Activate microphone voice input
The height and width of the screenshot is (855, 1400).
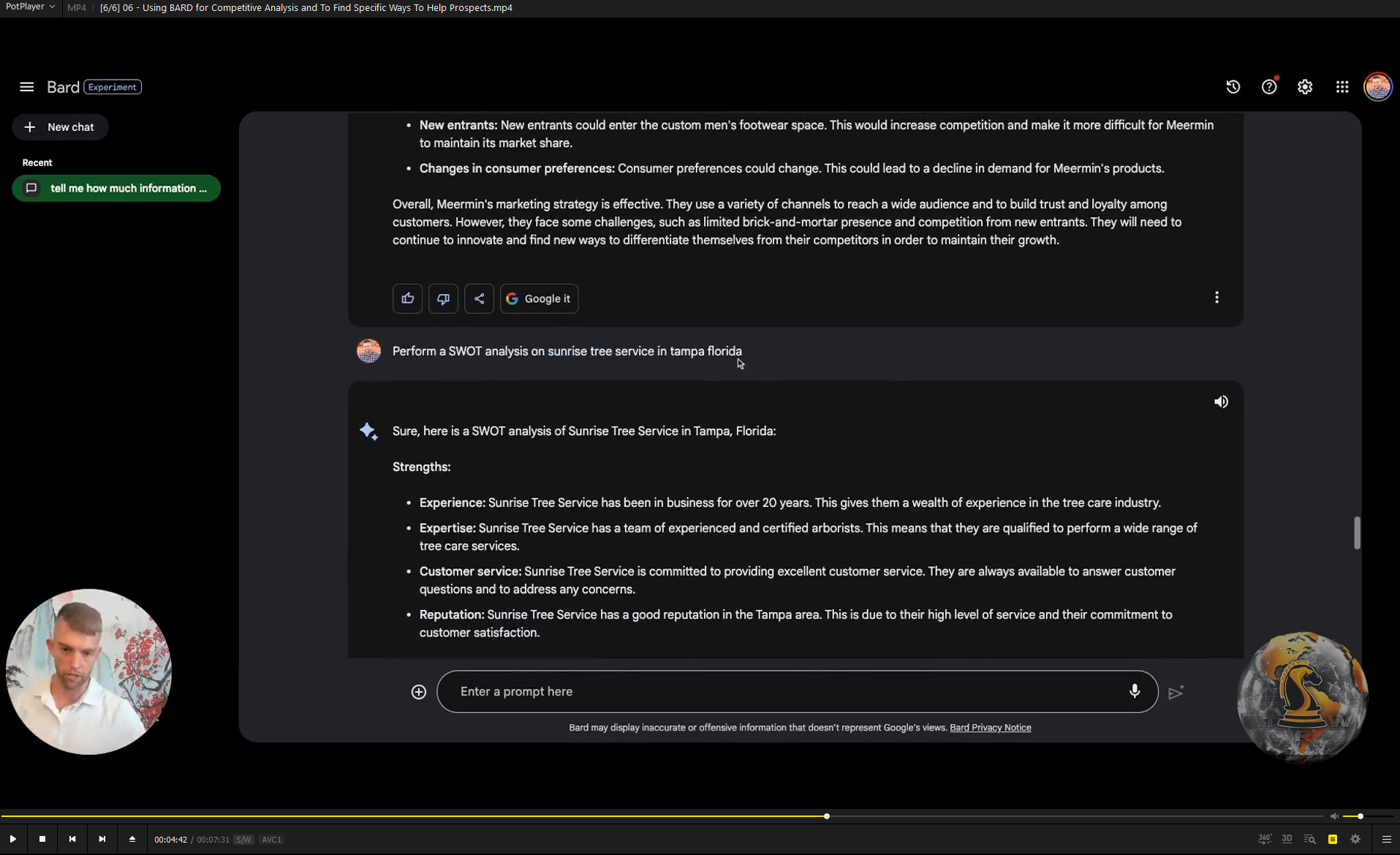tap(1134, 691)
